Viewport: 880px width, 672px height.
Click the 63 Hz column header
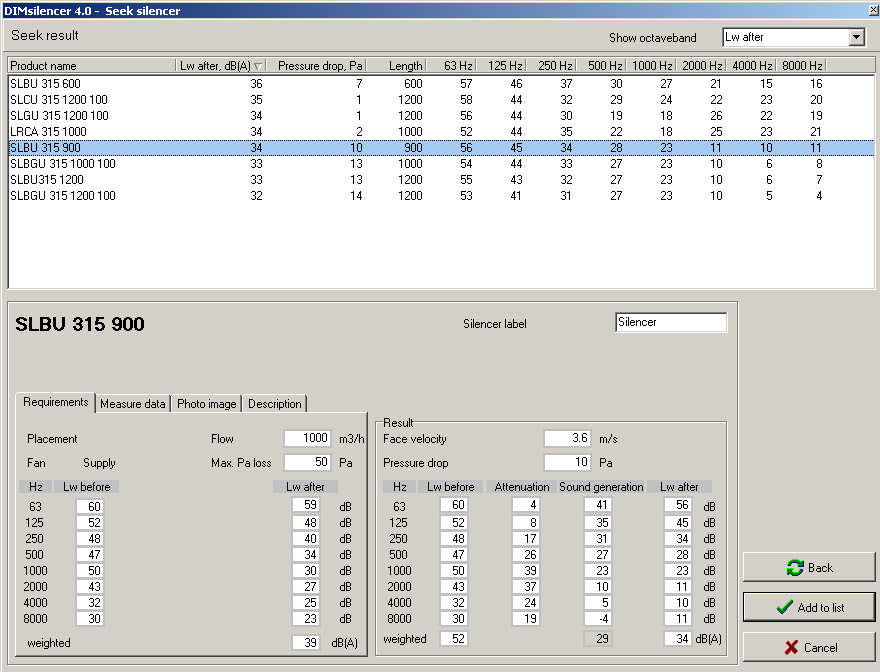click(452, 66)
